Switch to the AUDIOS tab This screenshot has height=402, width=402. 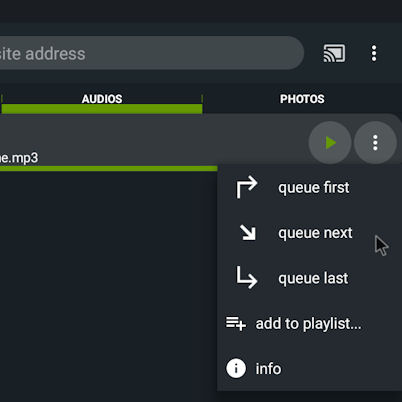[102, 99]
